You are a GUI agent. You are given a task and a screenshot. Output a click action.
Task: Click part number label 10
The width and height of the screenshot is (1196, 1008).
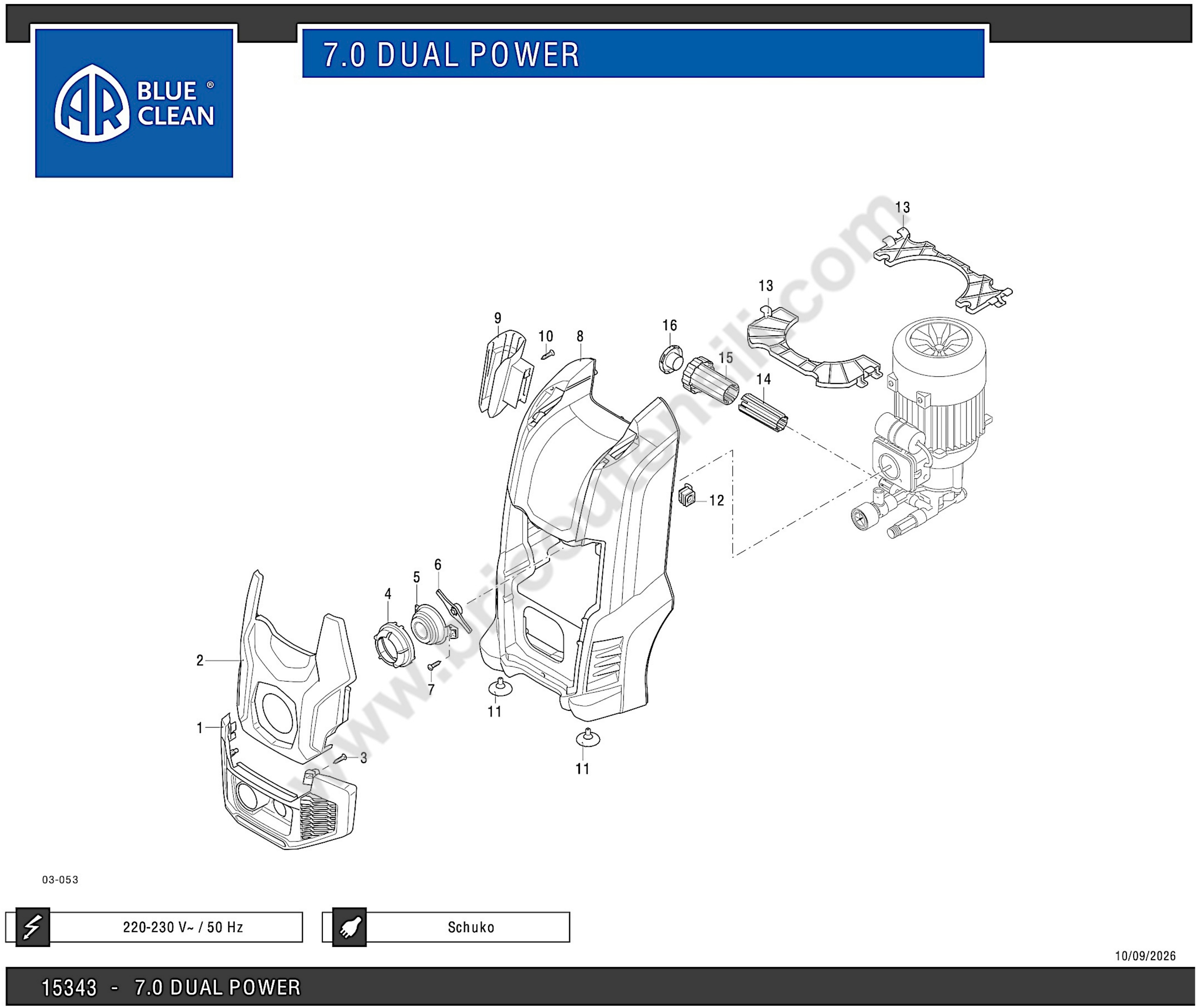tap(545, 337)
